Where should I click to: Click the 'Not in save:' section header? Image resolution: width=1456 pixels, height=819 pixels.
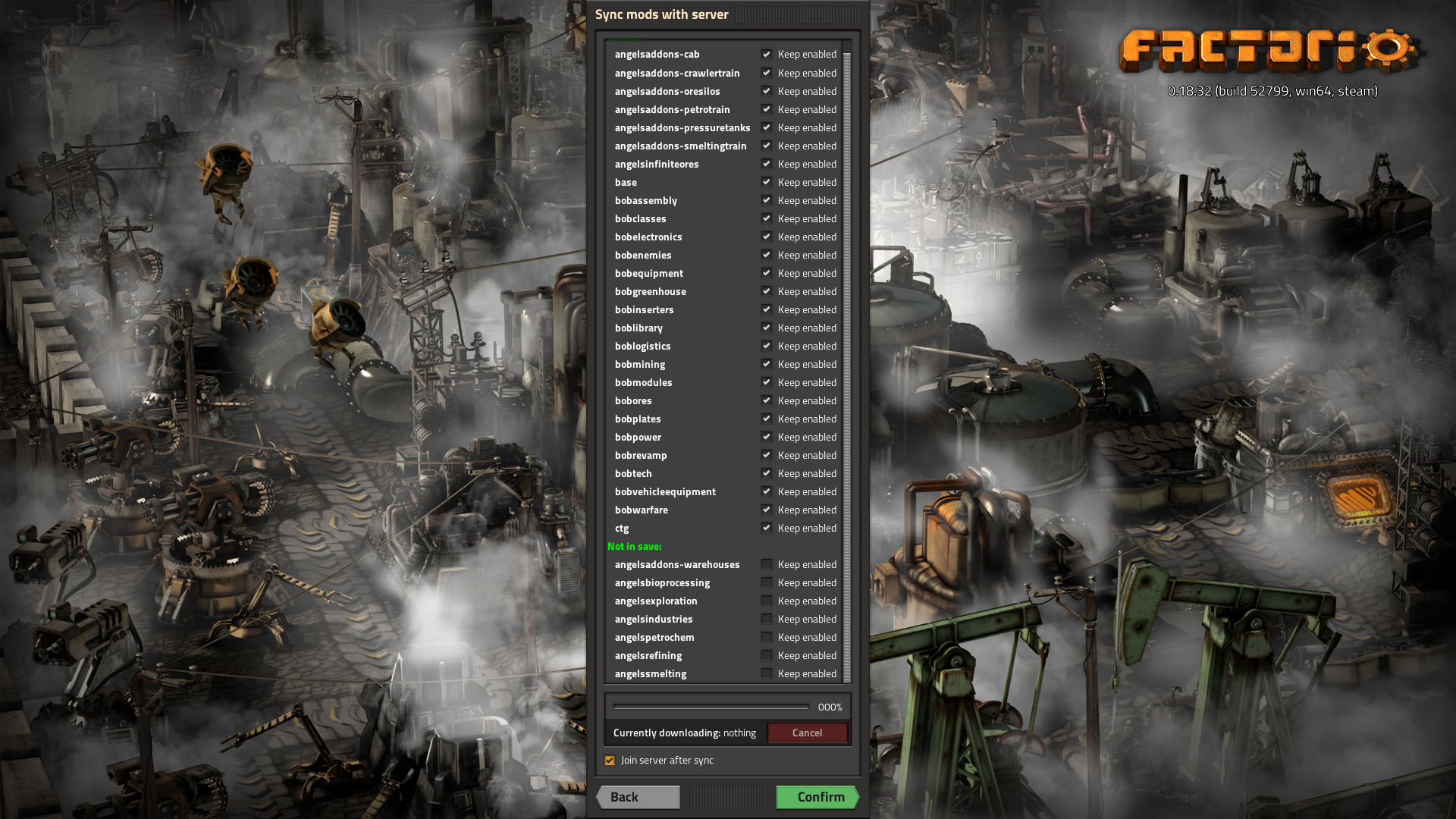(635, 547)
